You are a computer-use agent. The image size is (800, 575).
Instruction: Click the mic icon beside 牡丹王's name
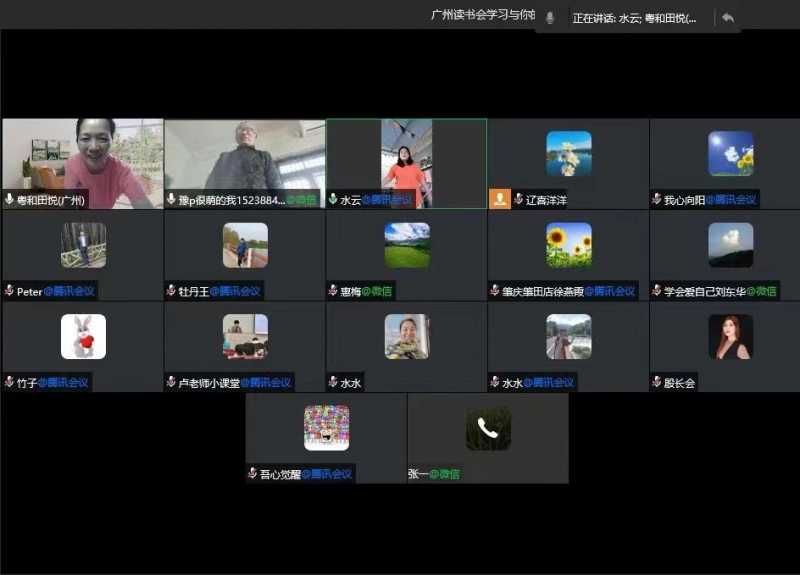pos(172,291)
